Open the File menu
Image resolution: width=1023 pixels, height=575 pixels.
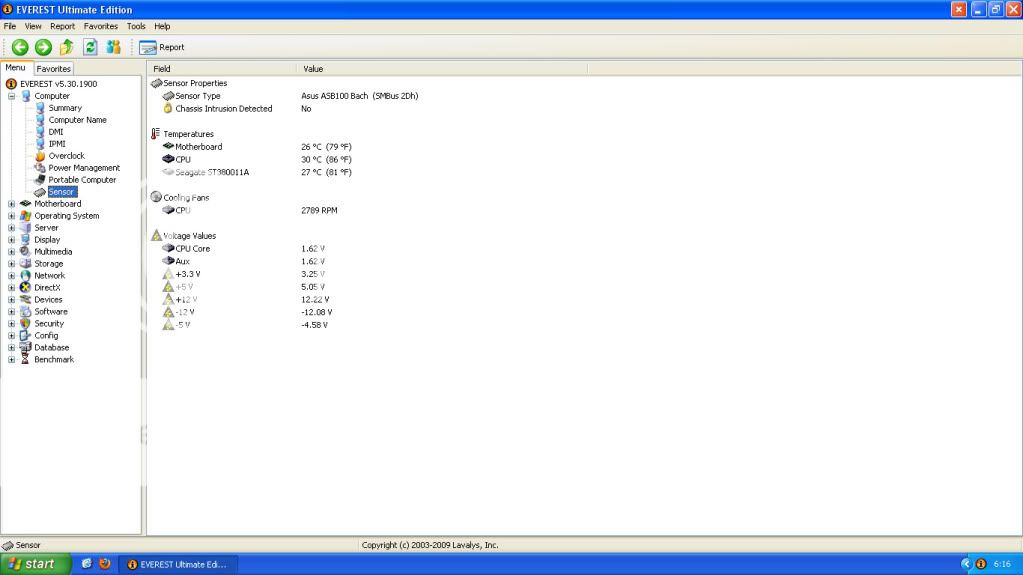[10, 26]
